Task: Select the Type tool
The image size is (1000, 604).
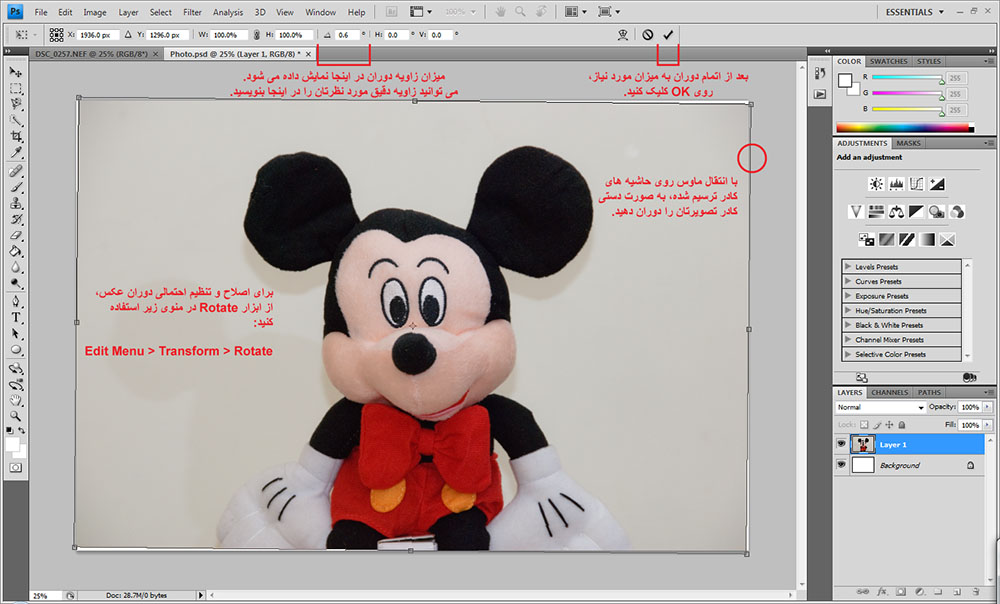Action: point(15,317)
